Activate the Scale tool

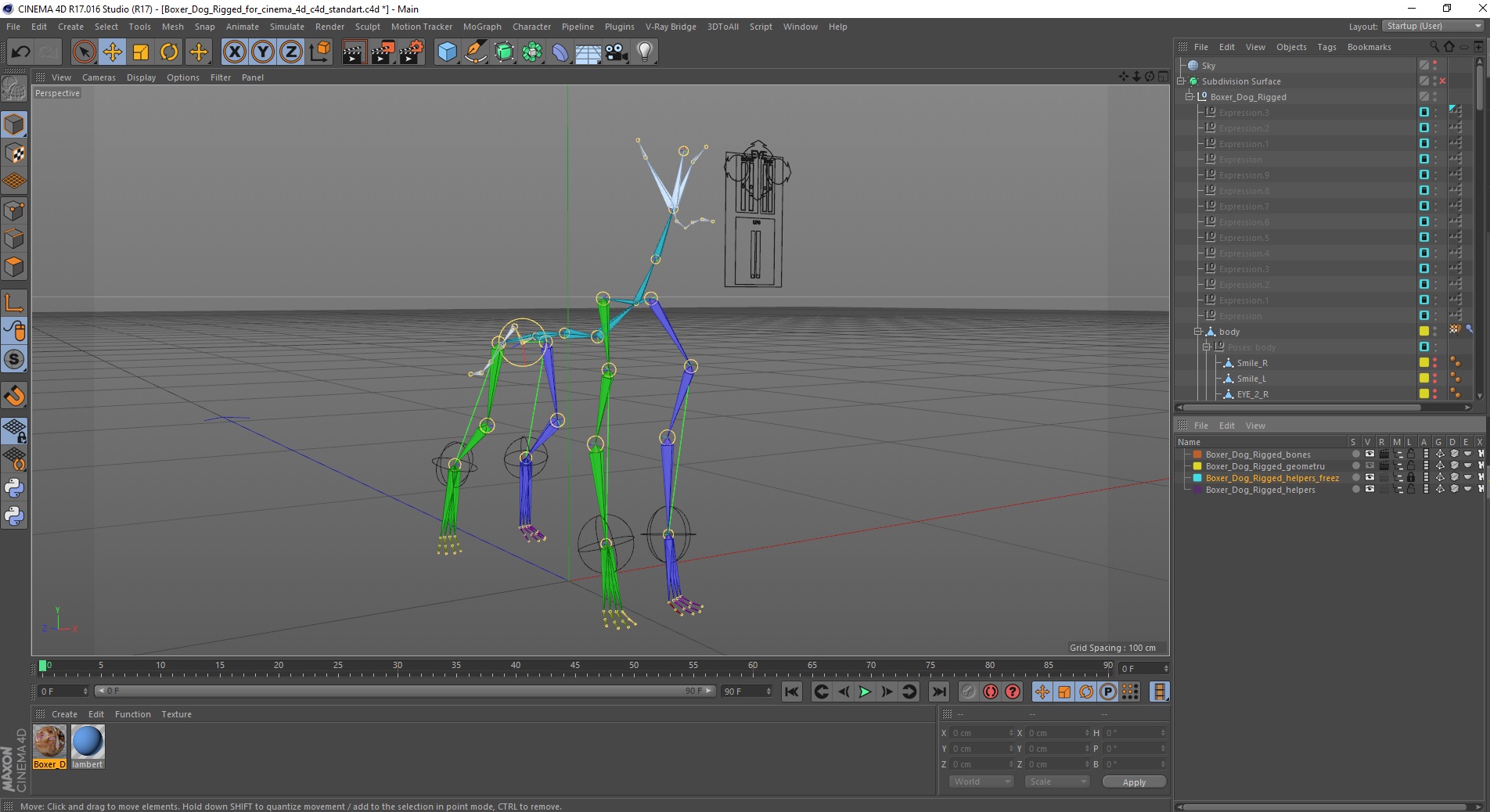coord(141,52)
